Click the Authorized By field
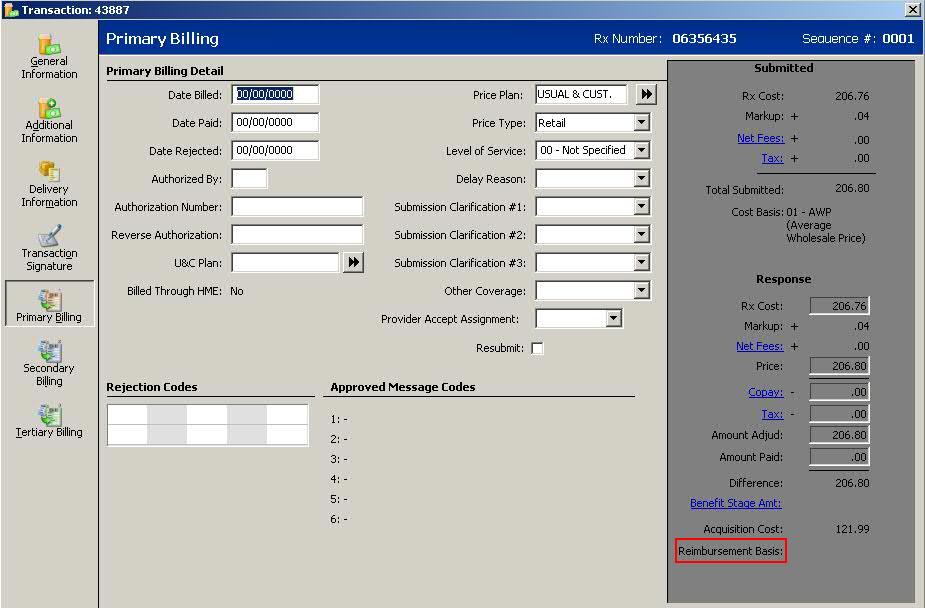The image size is (925, 608). 249,179
